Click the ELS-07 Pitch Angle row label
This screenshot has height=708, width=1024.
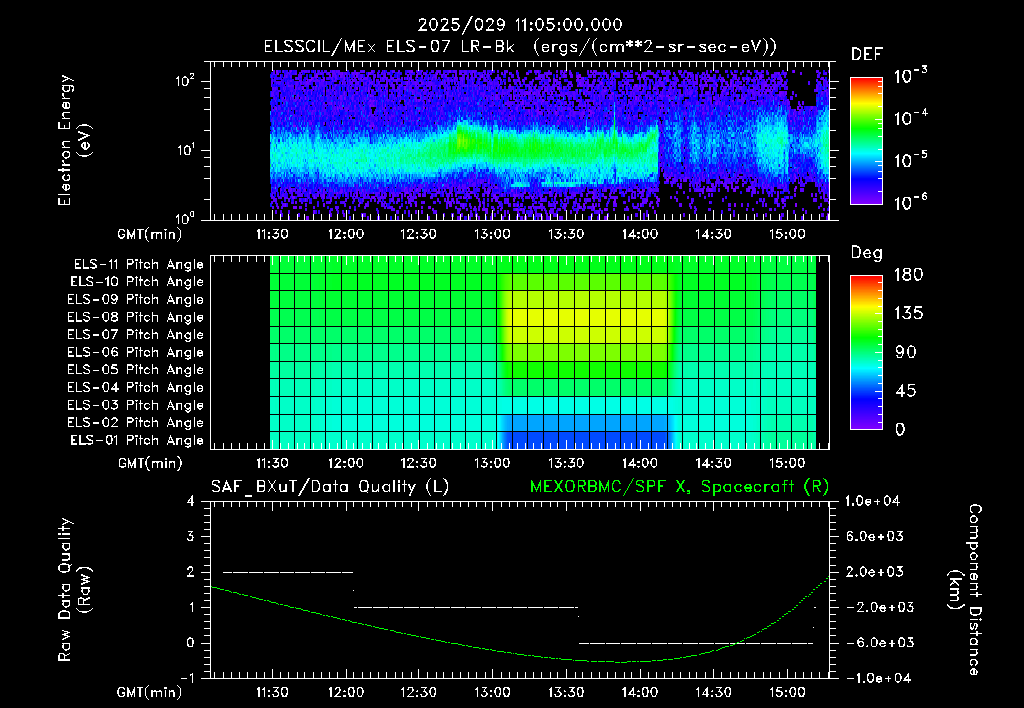click(x=136, y=334)
